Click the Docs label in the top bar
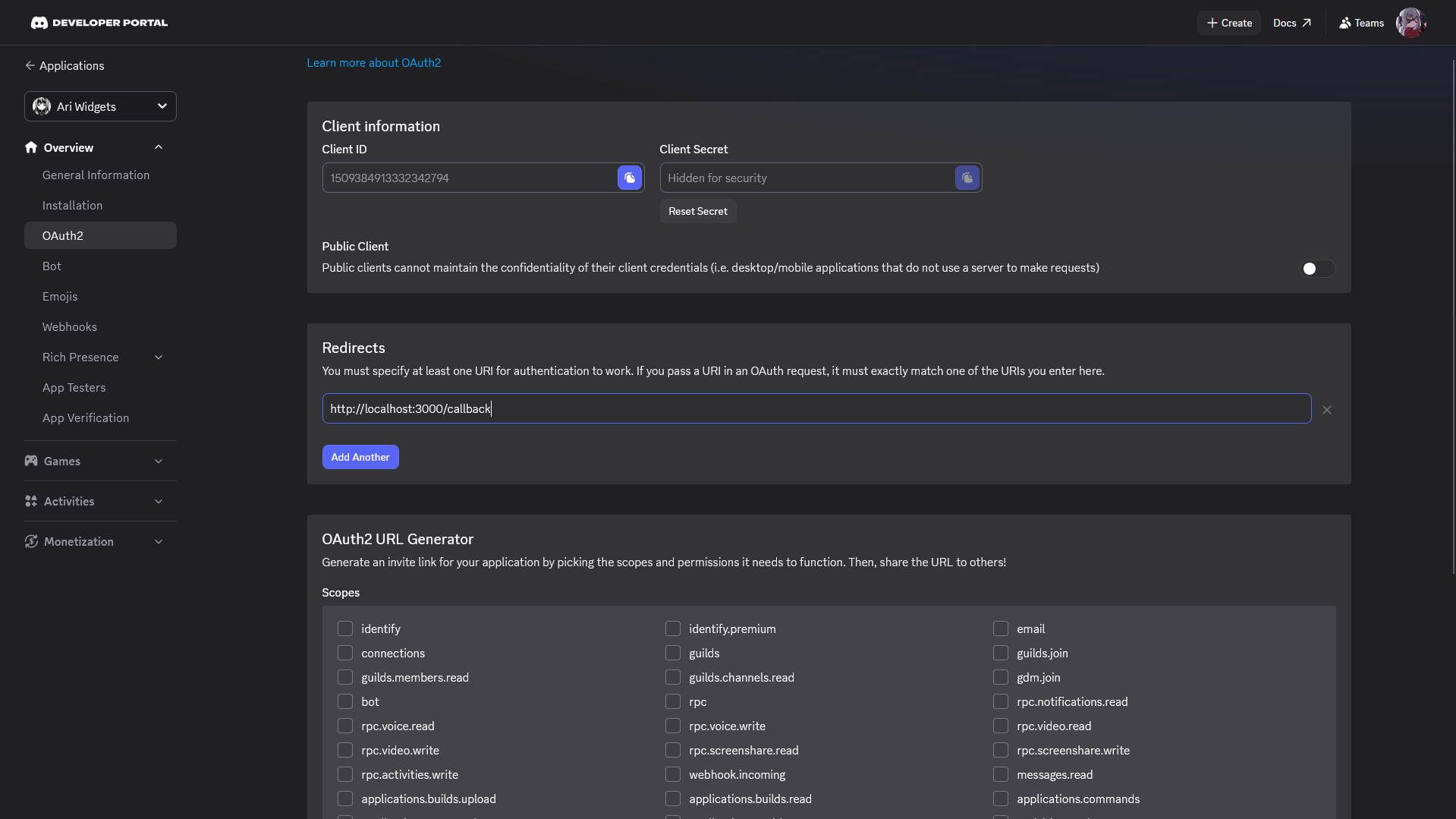This screenshot has width=1456, height=819. tap(1285, 23)
